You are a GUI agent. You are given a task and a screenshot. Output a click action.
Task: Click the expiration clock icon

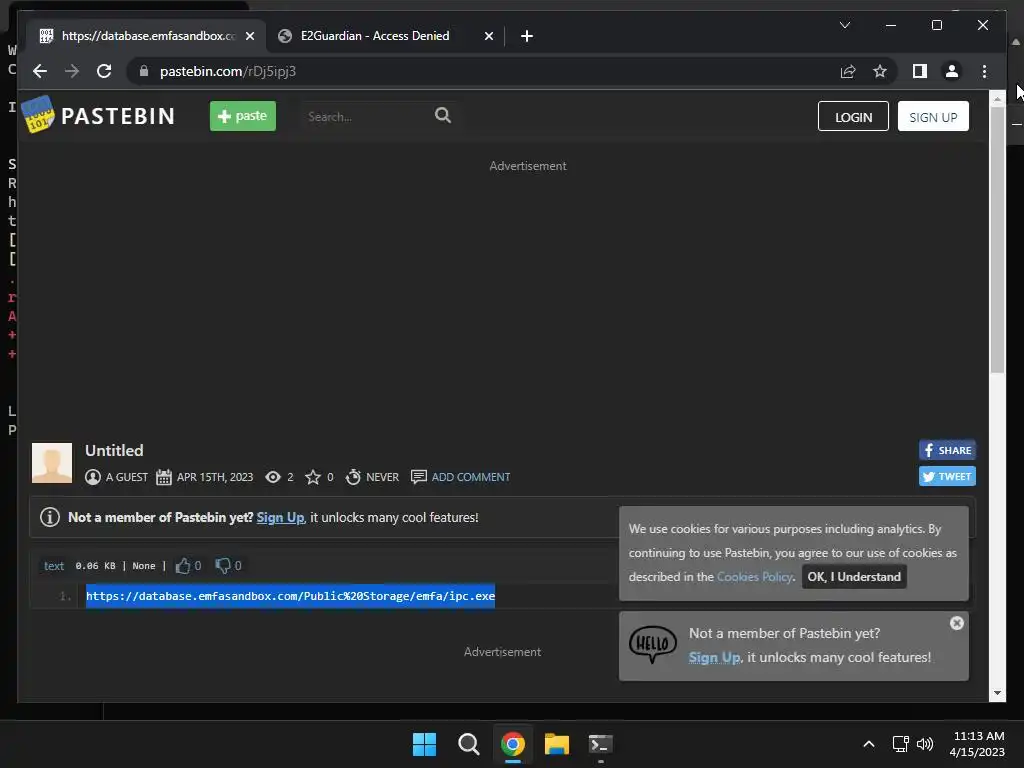353,477
